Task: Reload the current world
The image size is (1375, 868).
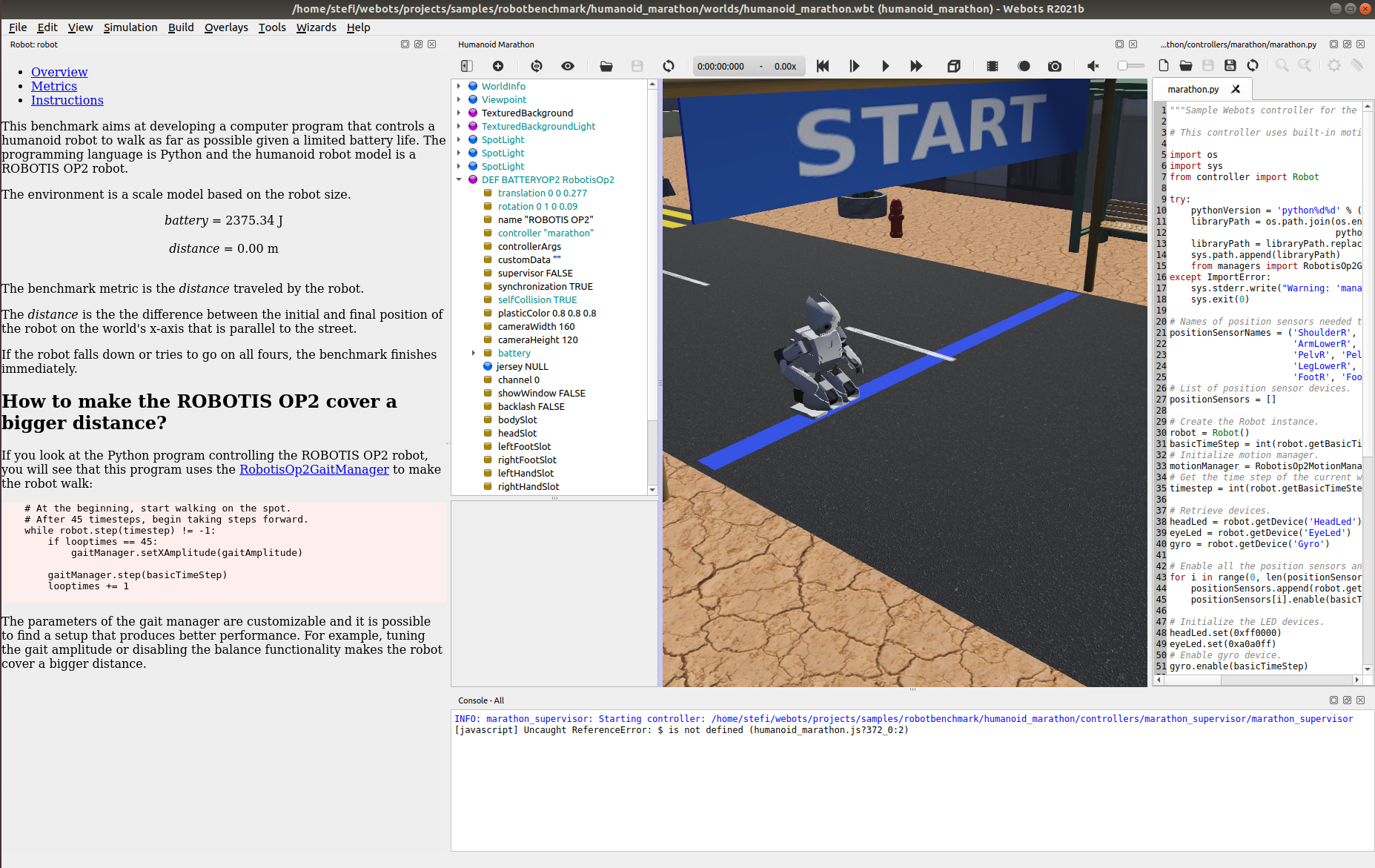Action: point(668,66)
